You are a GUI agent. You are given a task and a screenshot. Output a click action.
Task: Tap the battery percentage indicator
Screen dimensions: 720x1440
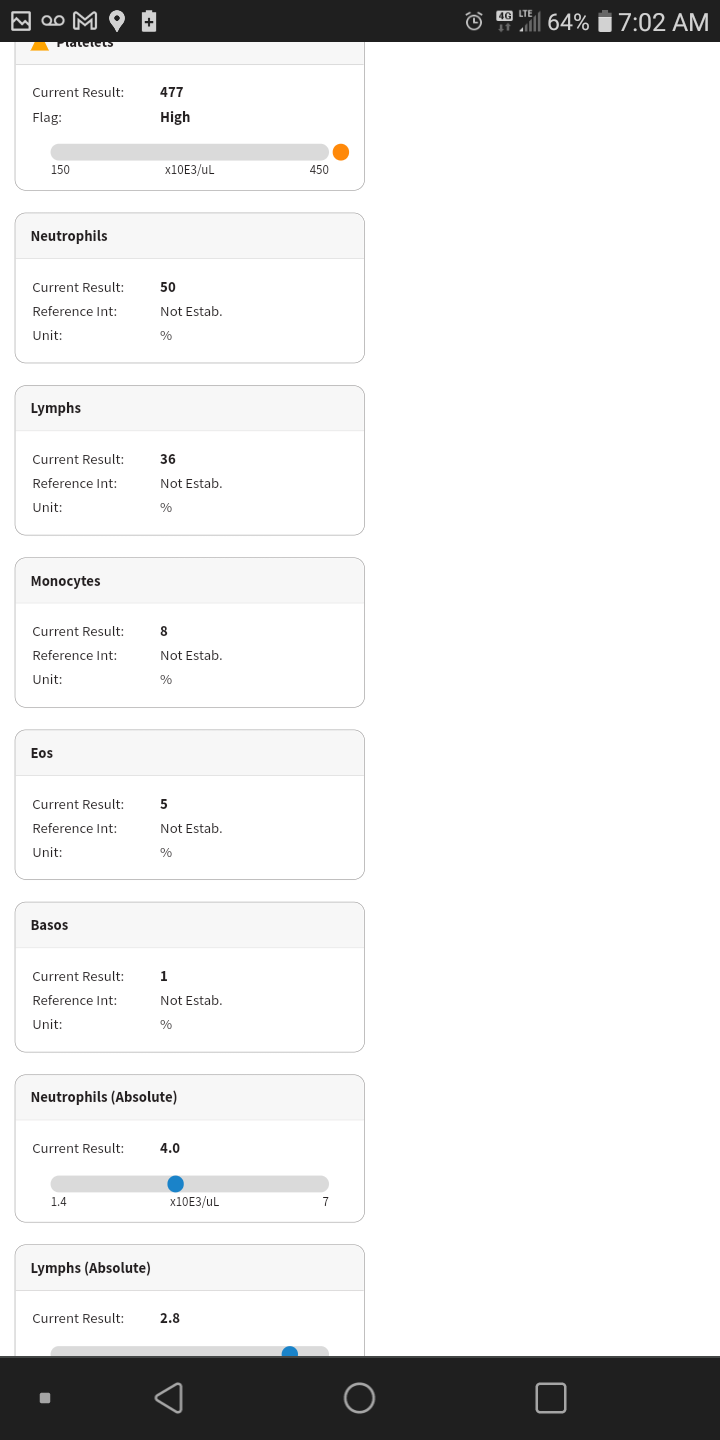point(568,22)
